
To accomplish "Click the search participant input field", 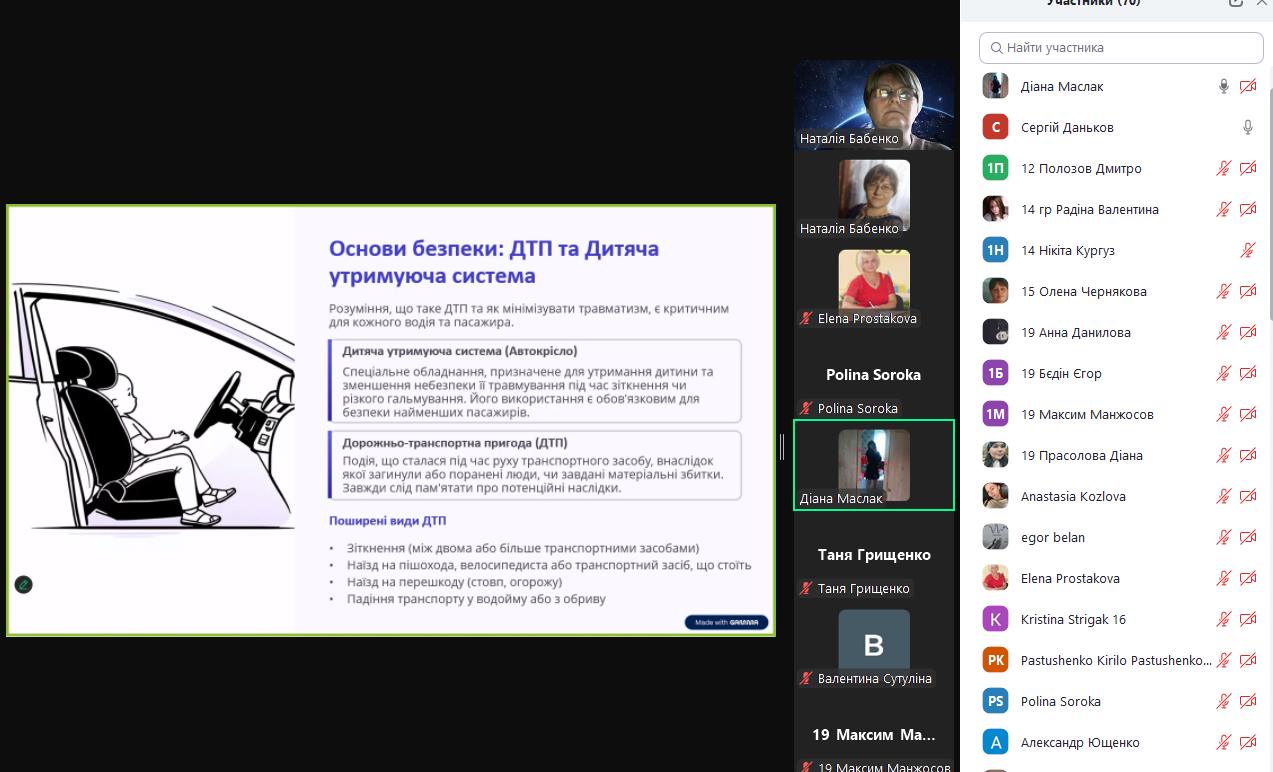I will click(x=1121, y=48).
